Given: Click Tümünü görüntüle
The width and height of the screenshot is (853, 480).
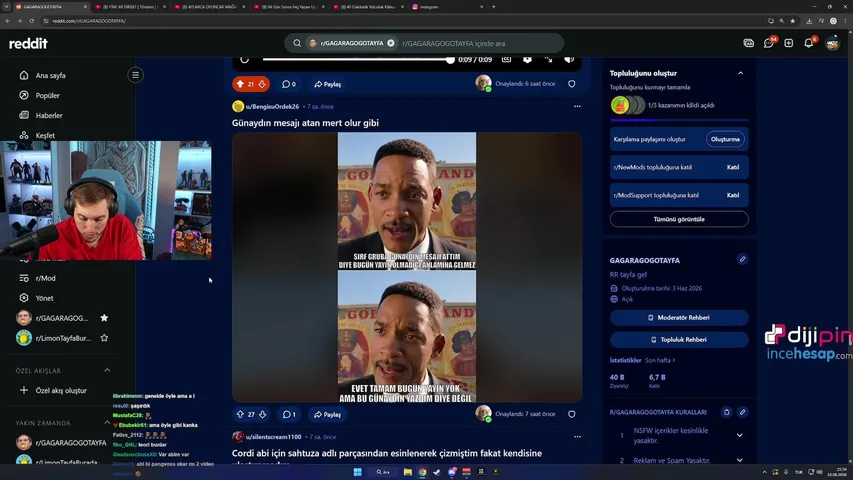Looking at the screenshot, I should (x=679, y=219).
